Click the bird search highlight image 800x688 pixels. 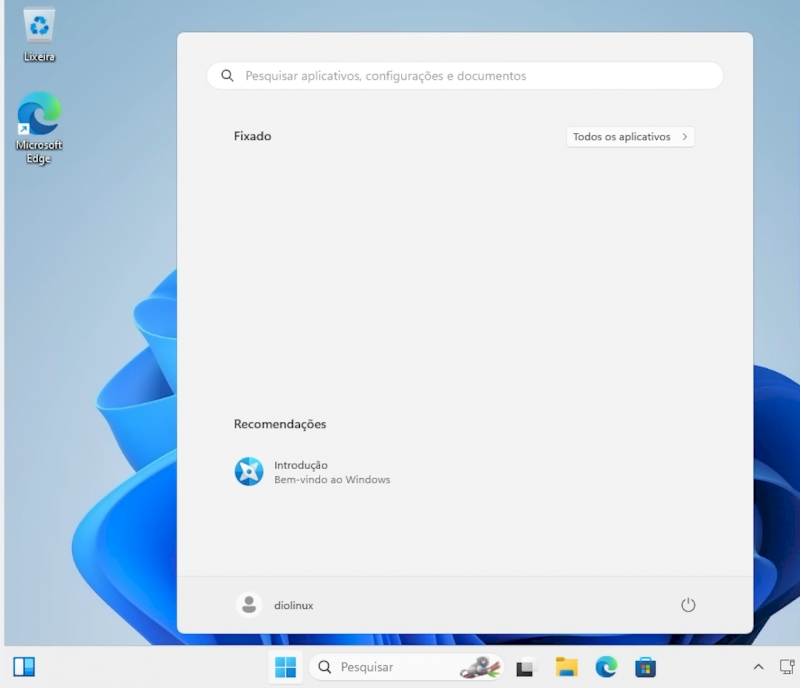(480, 667)
